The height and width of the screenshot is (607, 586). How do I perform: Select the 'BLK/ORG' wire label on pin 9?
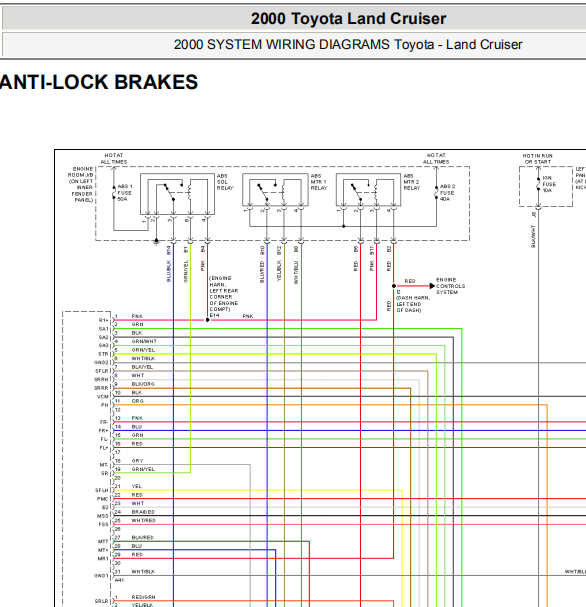pyautogui.click(x=143, y=384)
